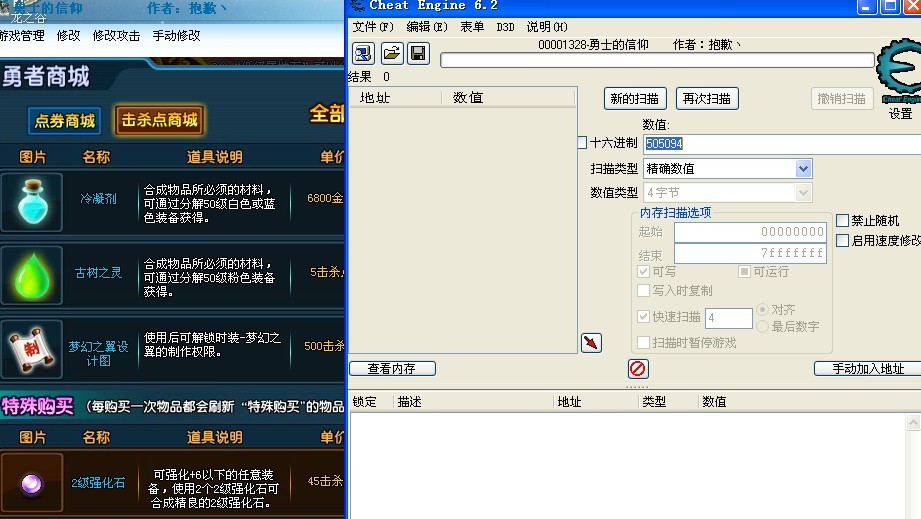921x519 pixels.
Task: Click the 描述 column header in address table
Action: 409,402
